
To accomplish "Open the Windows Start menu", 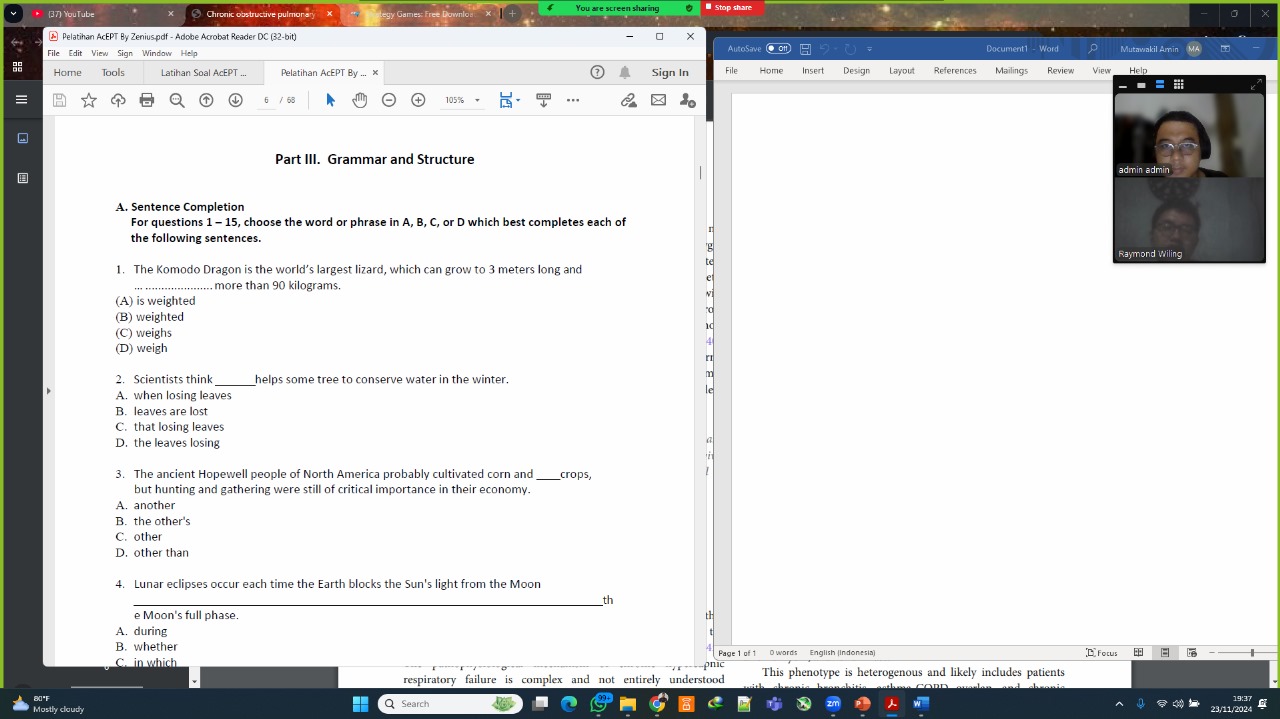I will (x=360, y=704).
